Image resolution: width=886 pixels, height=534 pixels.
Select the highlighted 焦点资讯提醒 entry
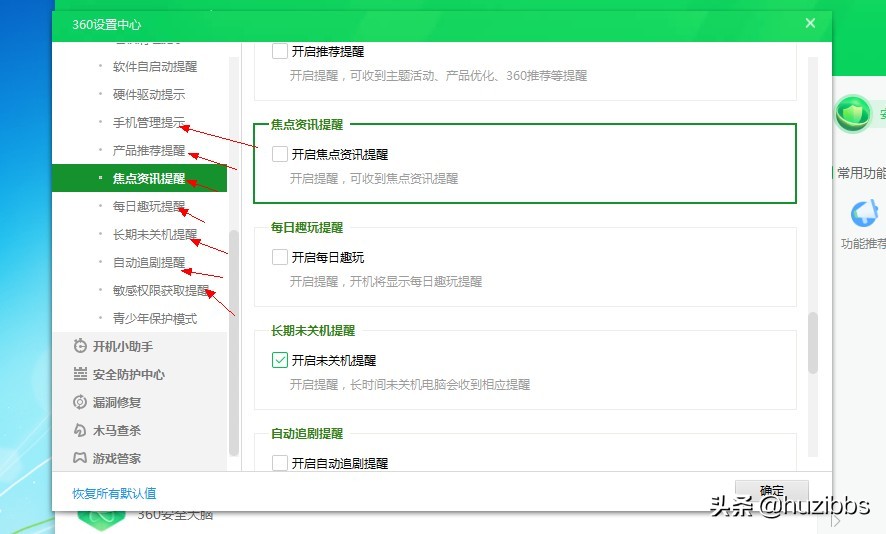(x=140, y=178)
